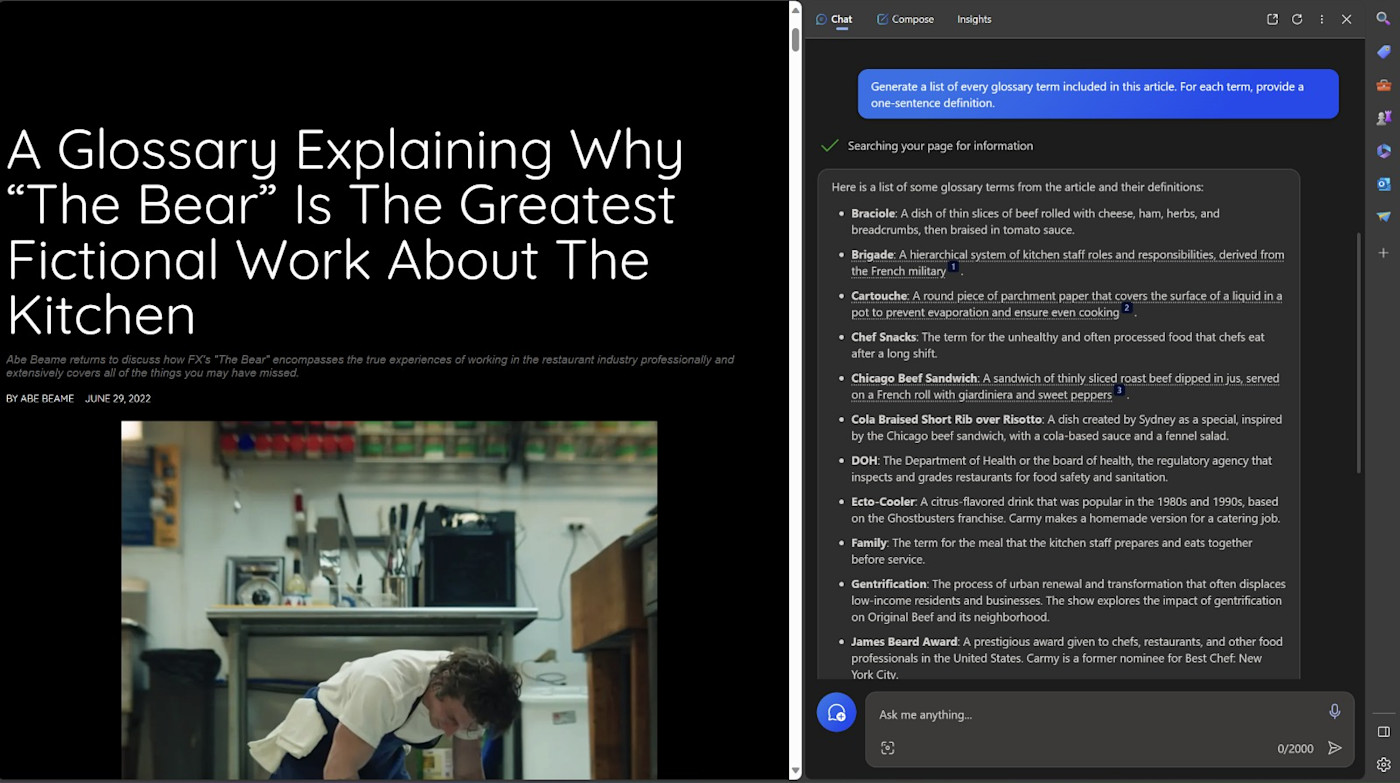Open the Tools briefcase icon in sidebar

[x=1383, y=85]
